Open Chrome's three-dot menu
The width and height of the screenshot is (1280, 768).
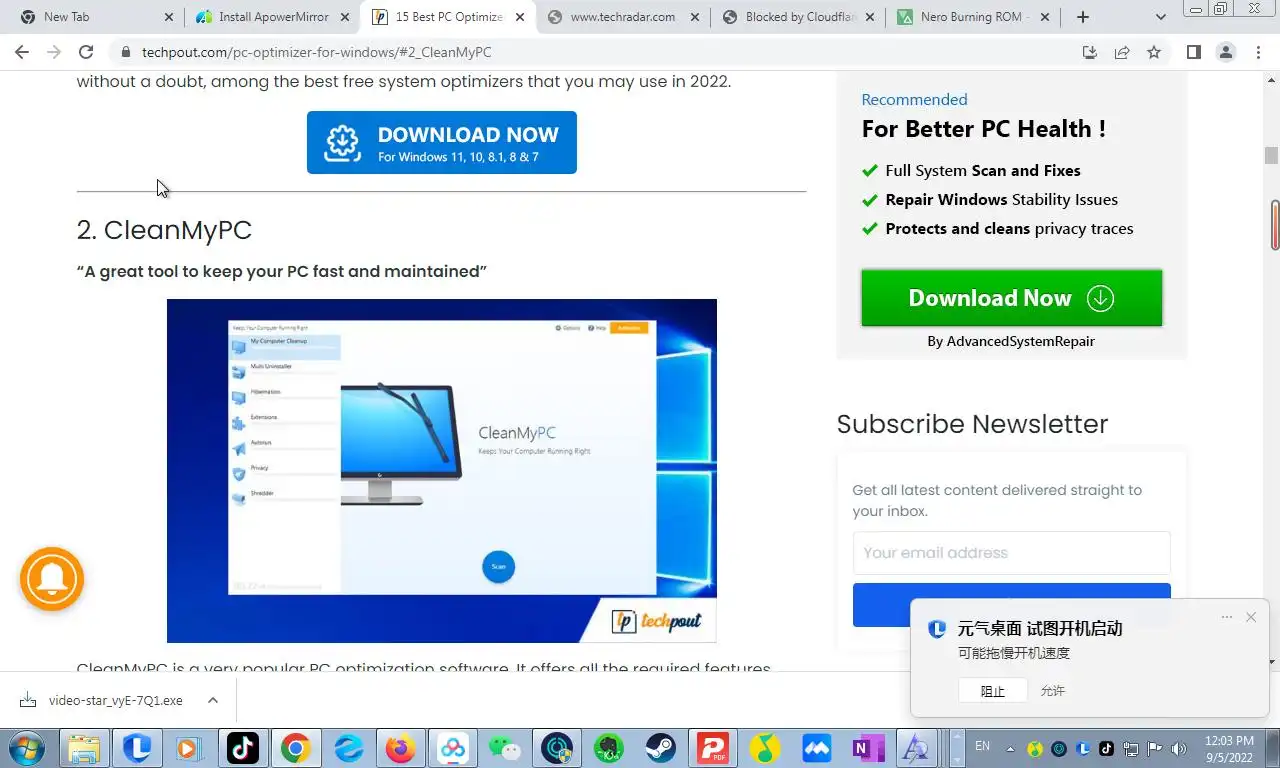tap(1258, 52)
